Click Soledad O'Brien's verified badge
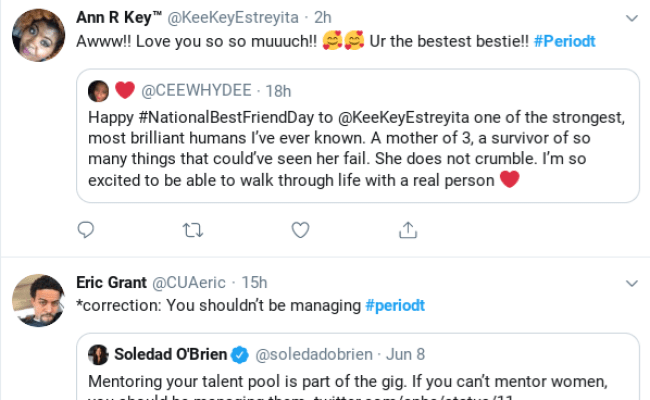650x400 pixels. tap(240, 354)
